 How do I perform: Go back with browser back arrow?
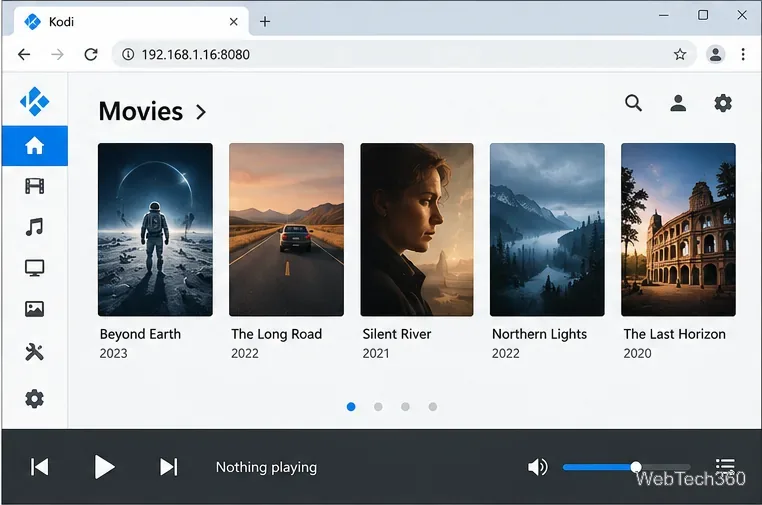coord(24,54)
